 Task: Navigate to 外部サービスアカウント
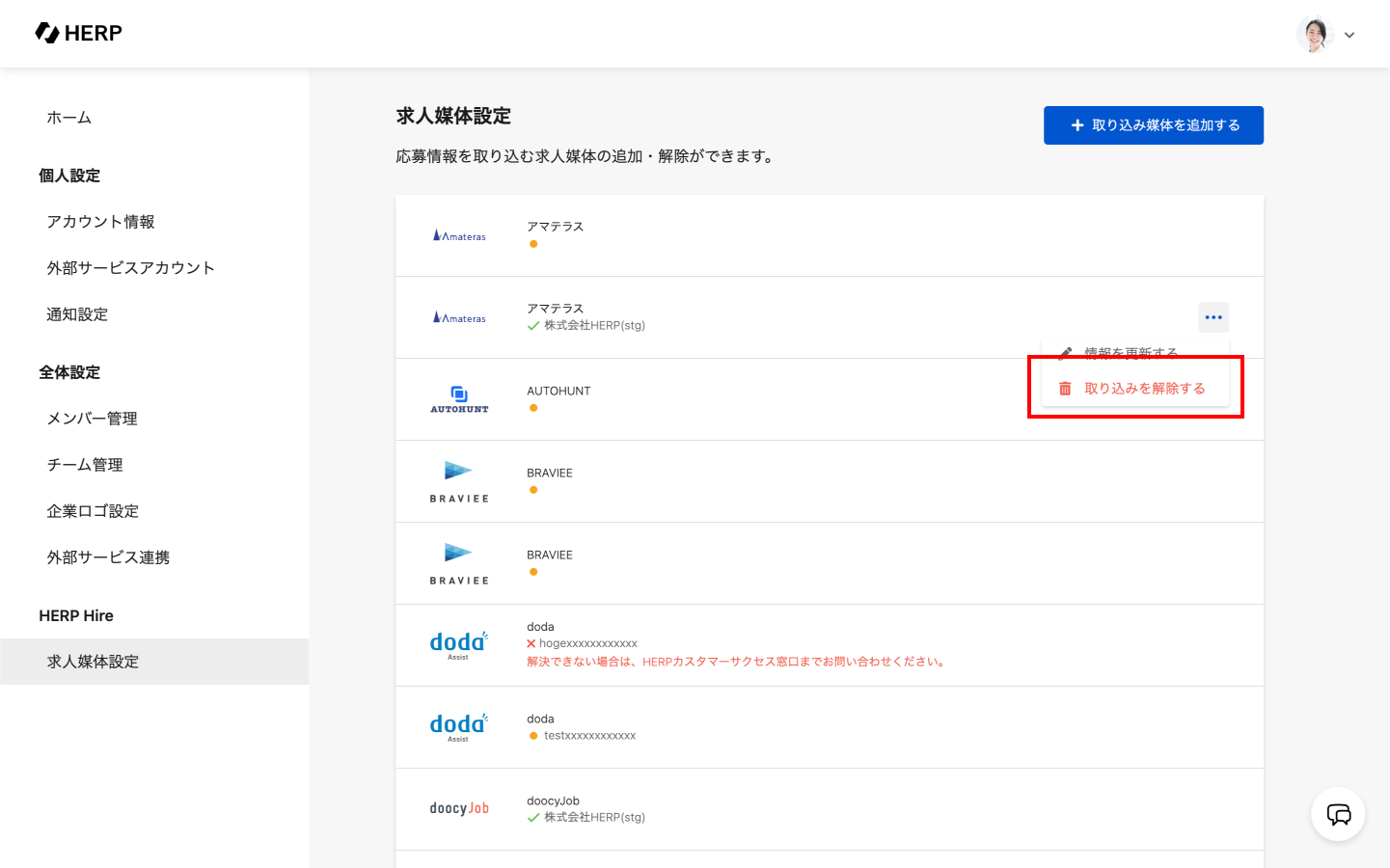[x=130, y=268]
